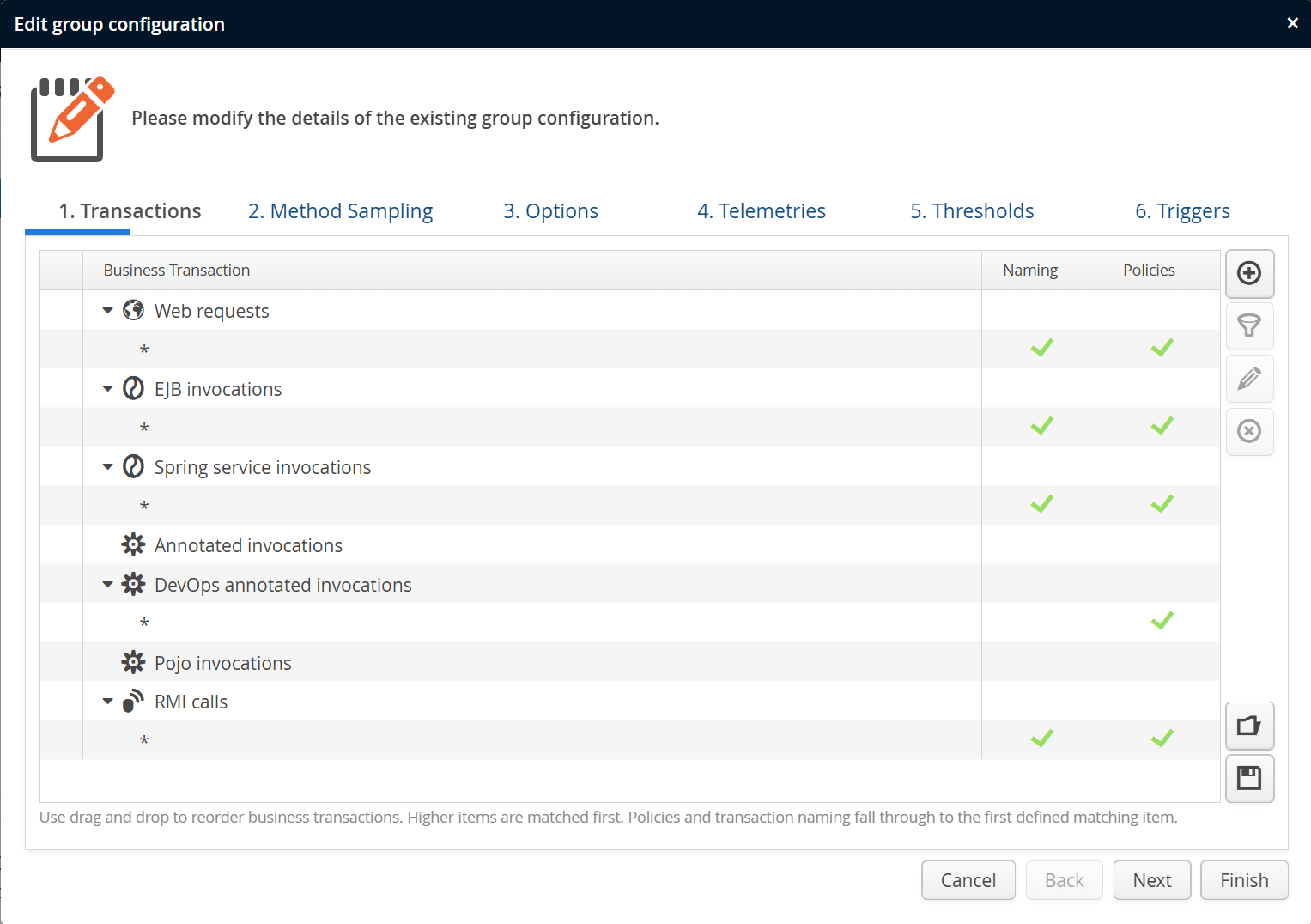Viewport: 1311px width, 924px height.
Task: Collapse the Web requests tree node
Action: click(x=107, y=311)
